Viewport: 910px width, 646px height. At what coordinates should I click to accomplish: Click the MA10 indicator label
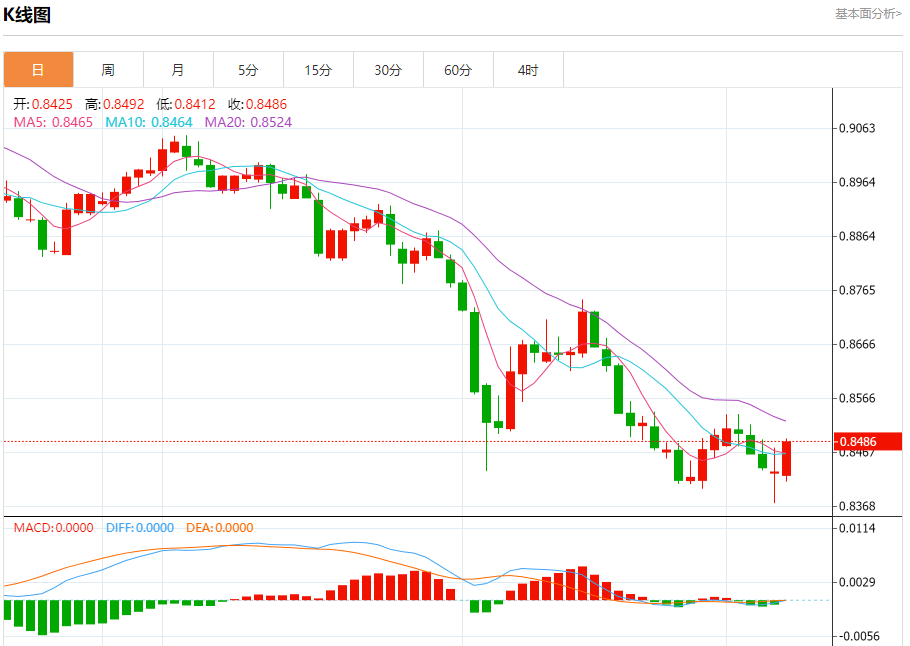point(149,122)
